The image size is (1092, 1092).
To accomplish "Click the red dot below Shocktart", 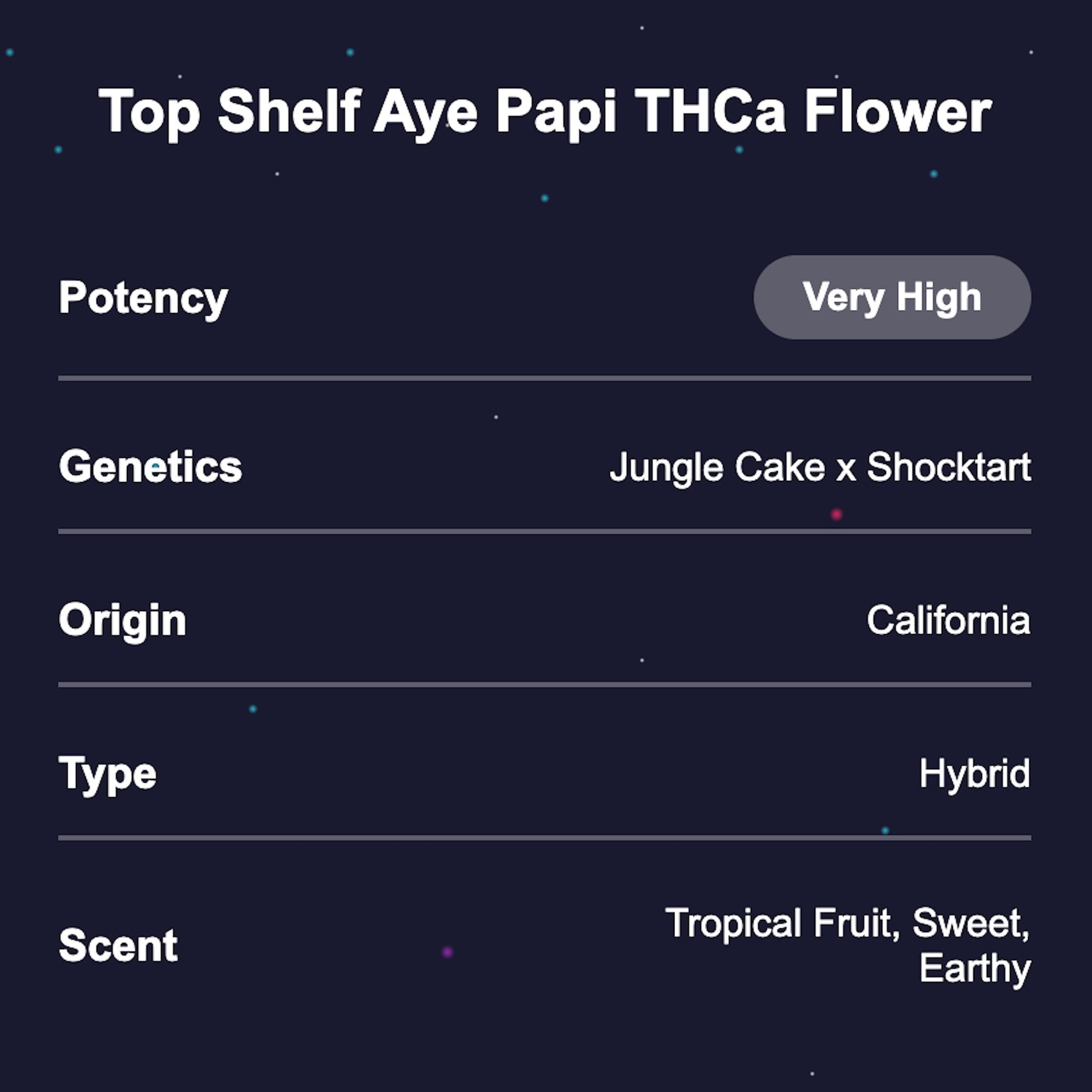I will (x=837, y=515).
